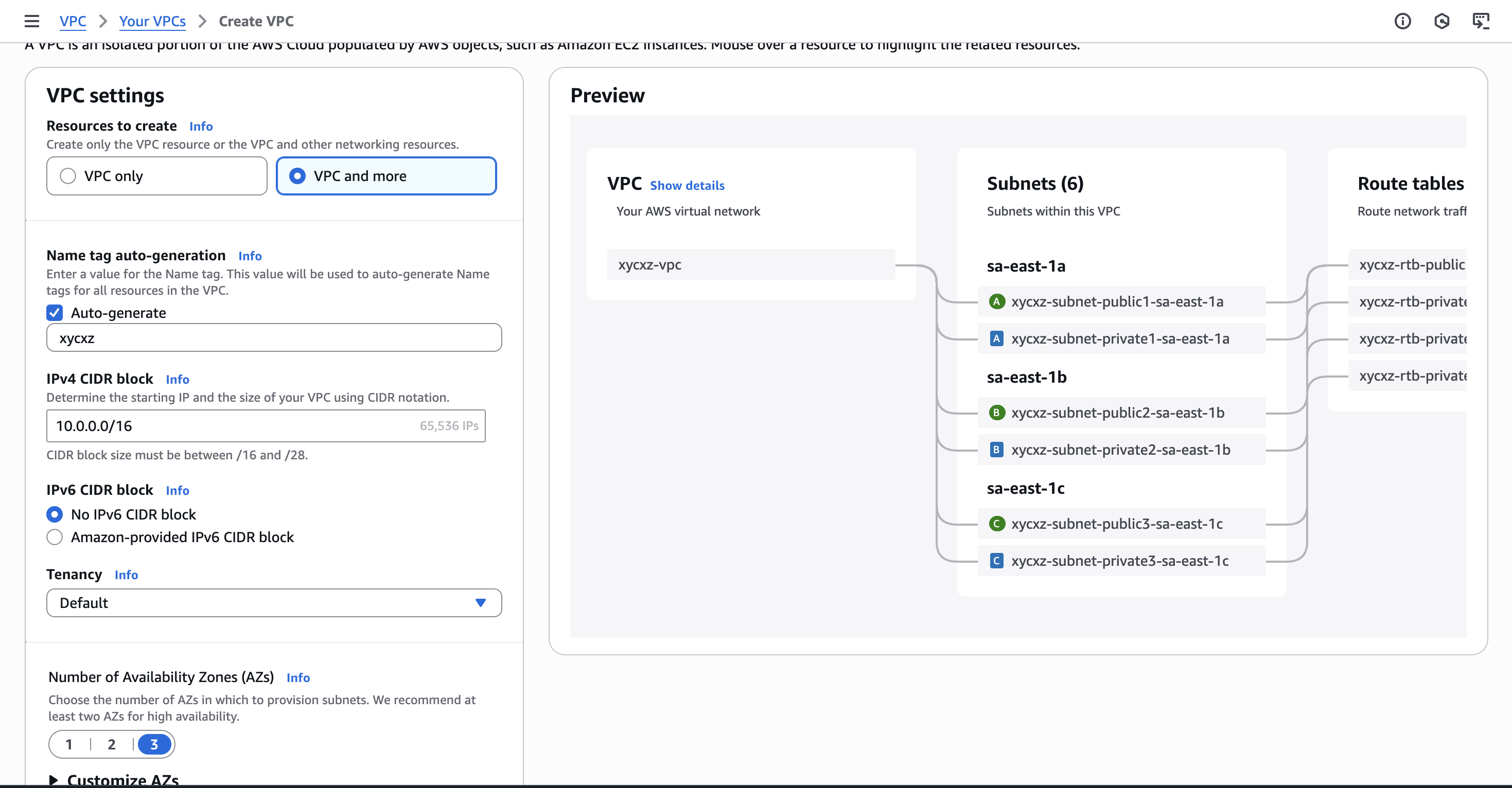The image size is (1512, 788).
Task: Choose 2 Availability Zones
Action: 112,745
